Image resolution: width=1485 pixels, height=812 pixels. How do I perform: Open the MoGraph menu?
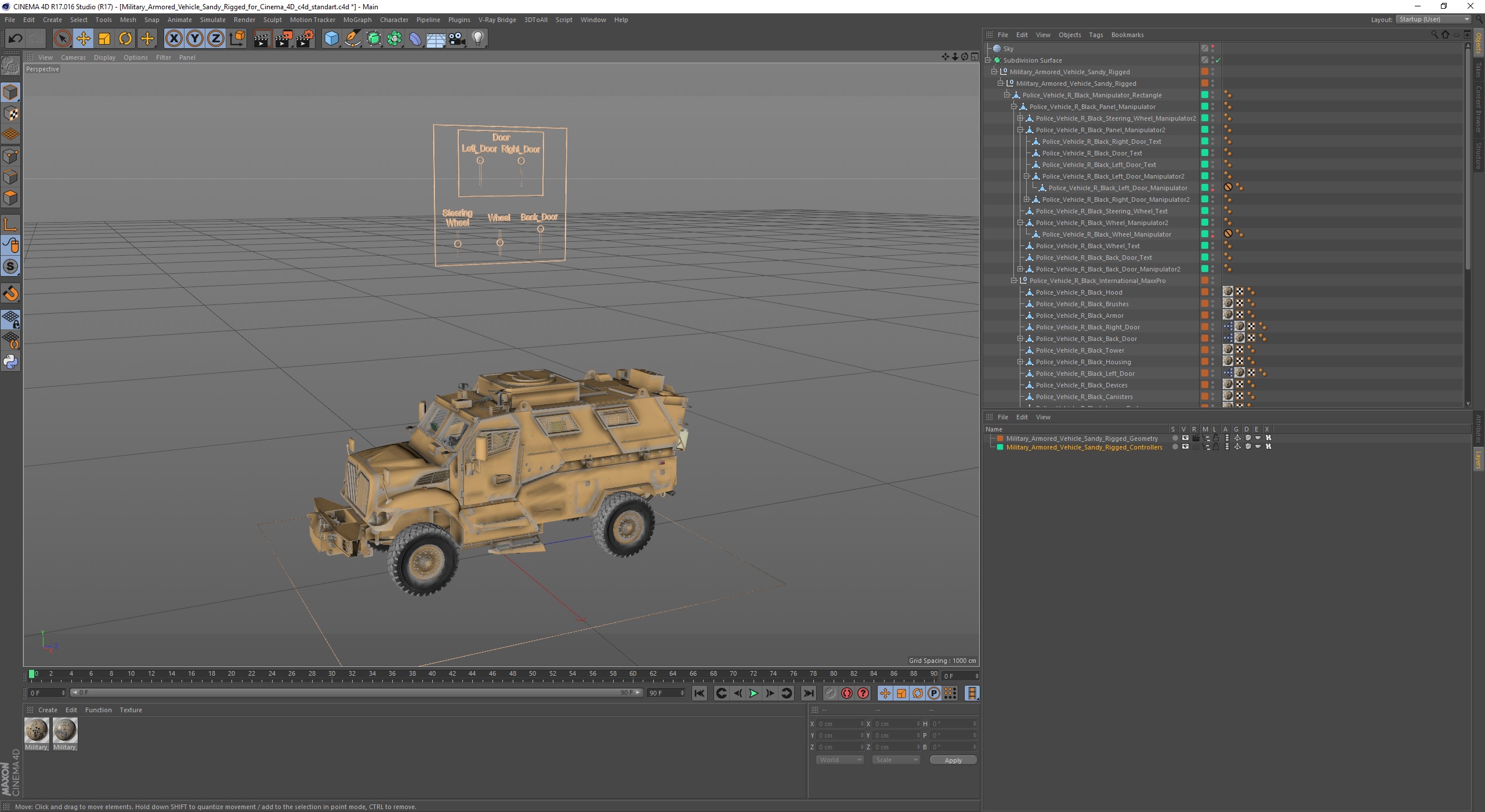357,20
